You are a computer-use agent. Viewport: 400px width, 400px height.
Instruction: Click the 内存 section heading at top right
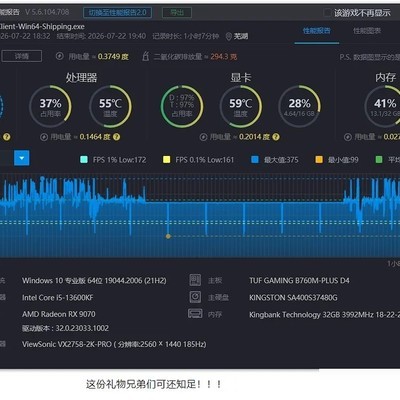pos(386,78)
